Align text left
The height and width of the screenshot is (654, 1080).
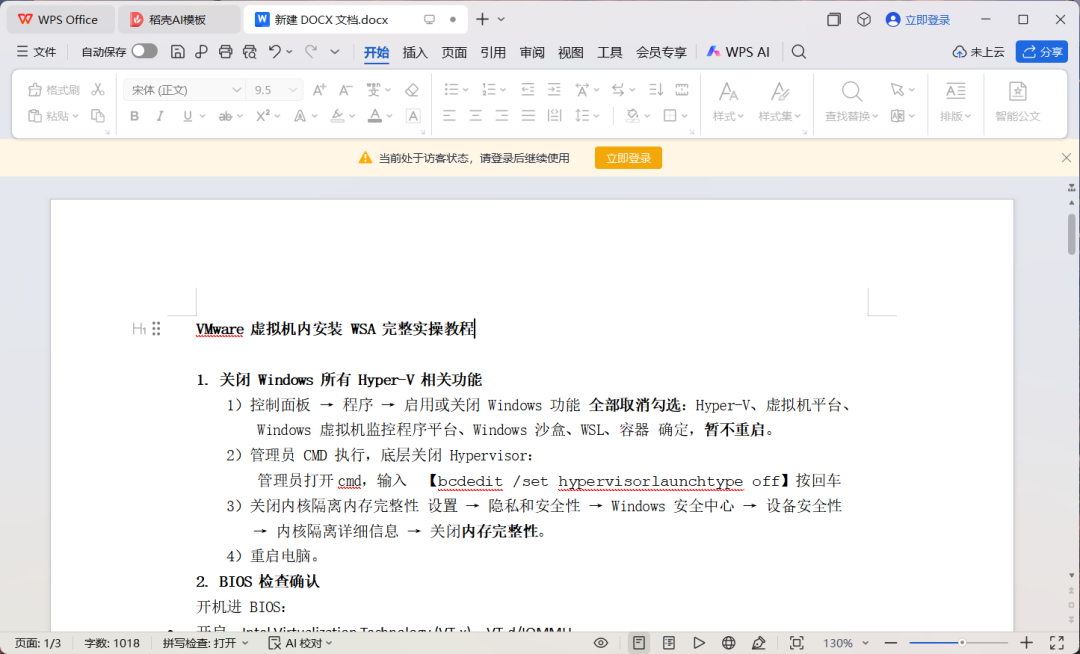(x=449, y=116)
